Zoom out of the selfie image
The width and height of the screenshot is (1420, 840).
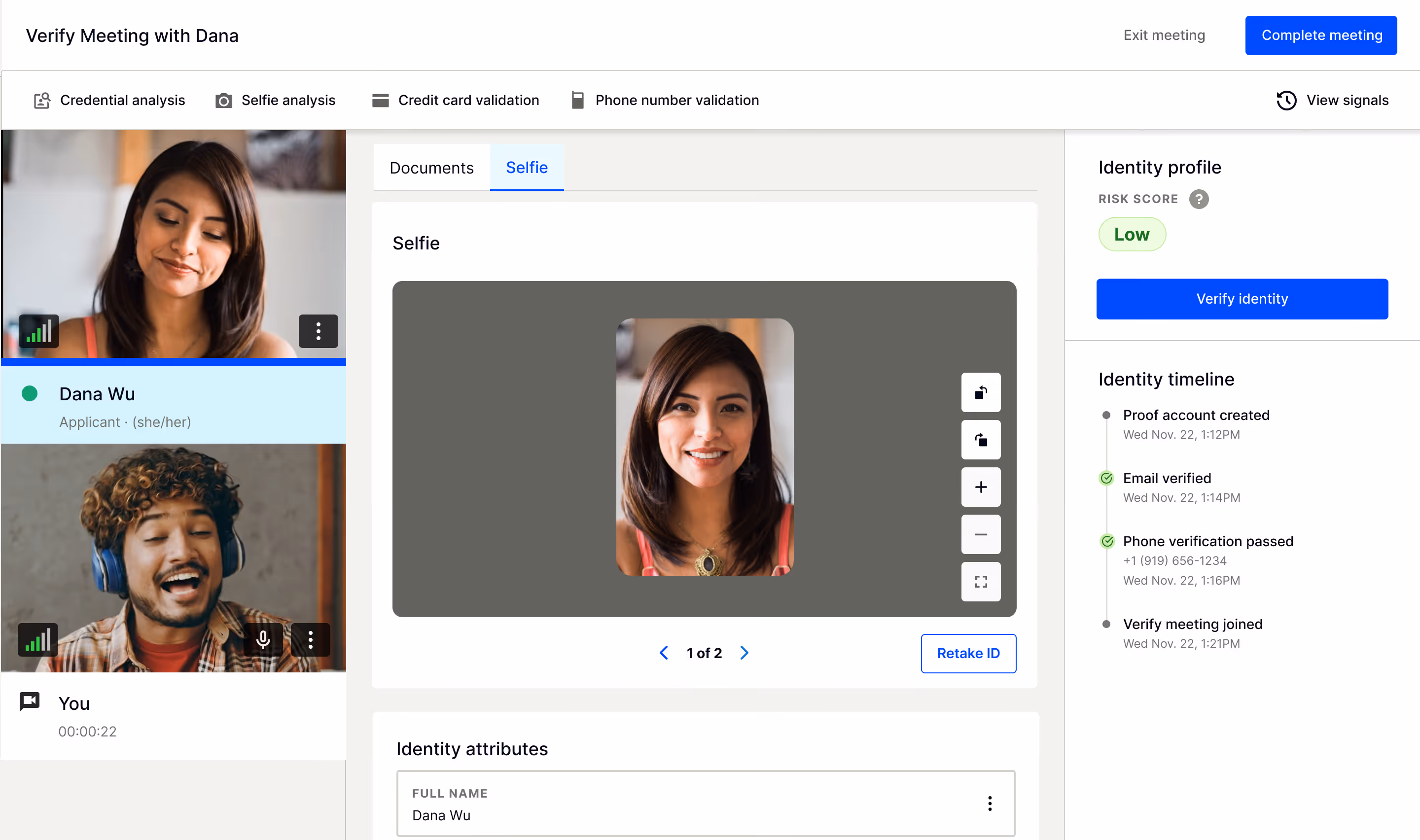(x=981, y=534)
